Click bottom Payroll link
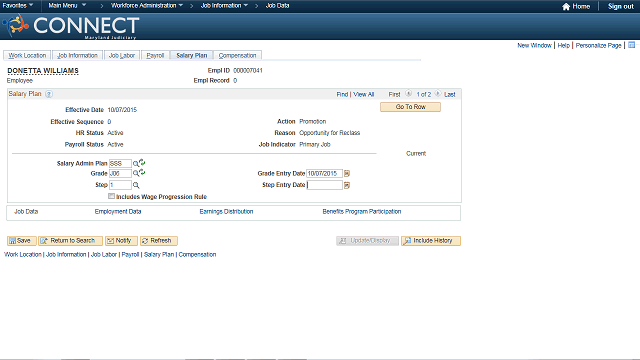 130,254
